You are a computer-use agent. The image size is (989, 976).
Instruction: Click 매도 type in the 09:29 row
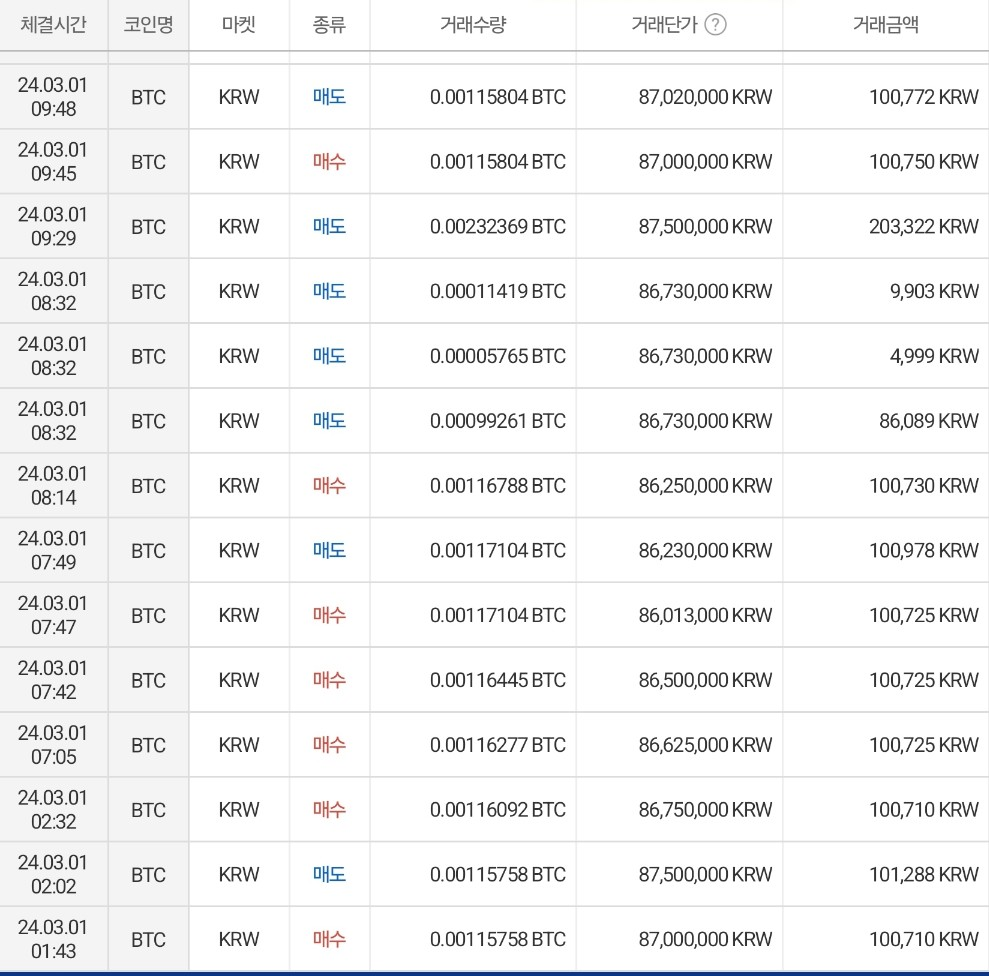click(x=329, y=226)
